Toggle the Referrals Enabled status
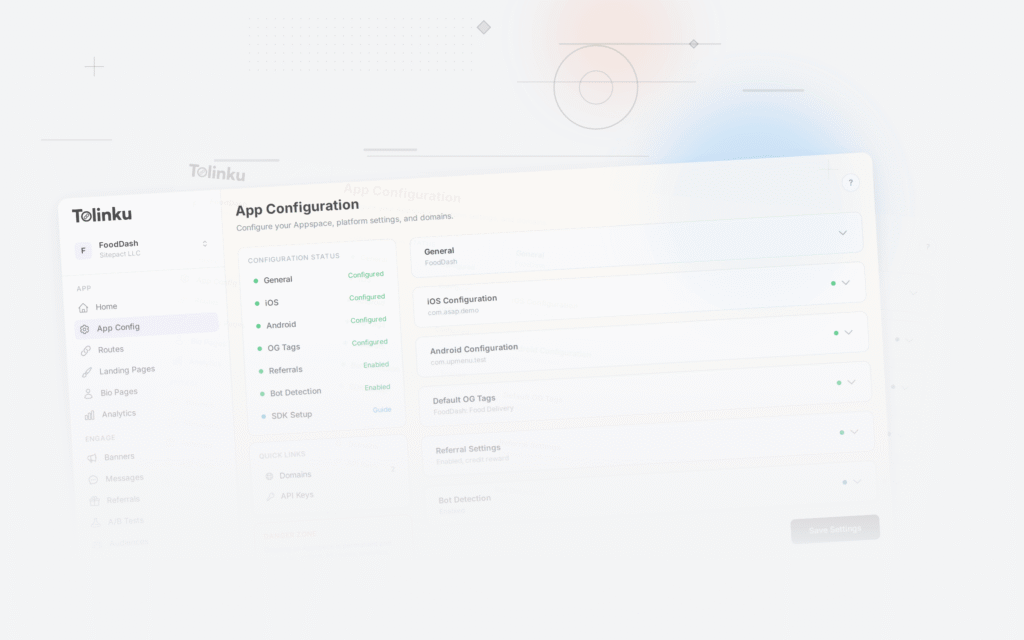Screen dimensions: 1024x640 (x=373, y=365)
